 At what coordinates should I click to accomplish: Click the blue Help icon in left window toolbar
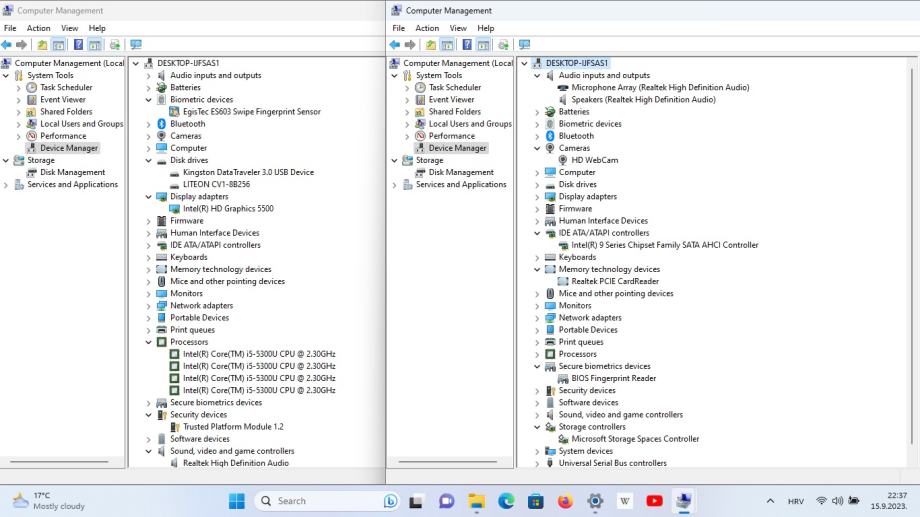coord(77,45)
